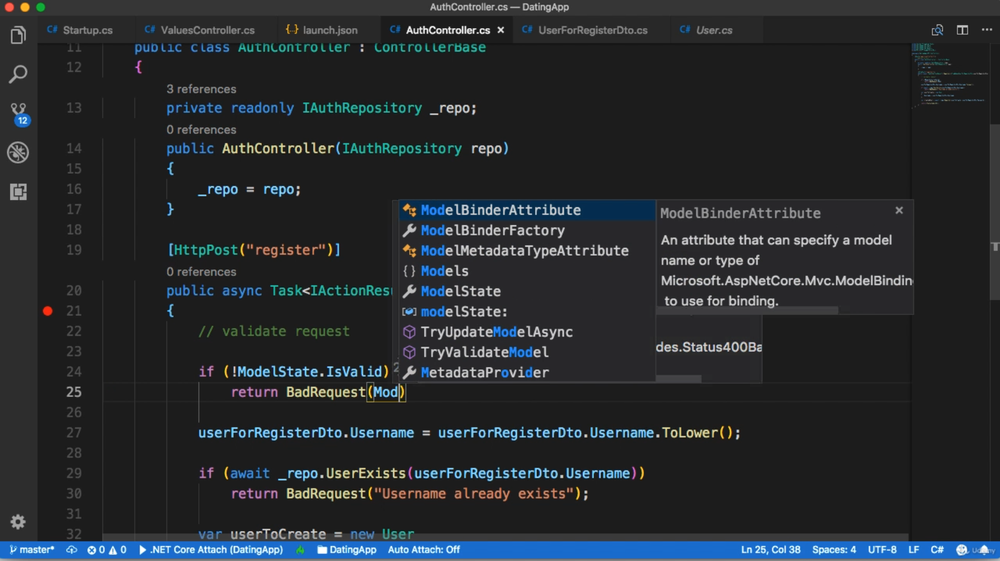Change the UTF-8 file encoding
Screen dimensions: 1000x561
[882, 550]
